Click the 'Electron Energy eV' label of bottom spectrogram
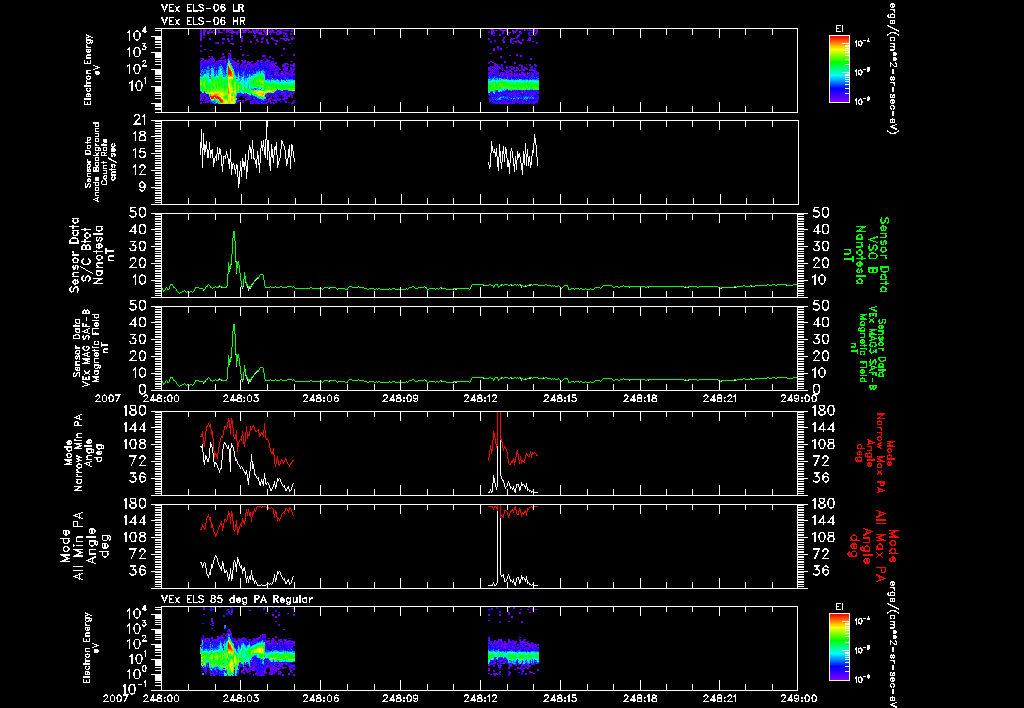 91,647
